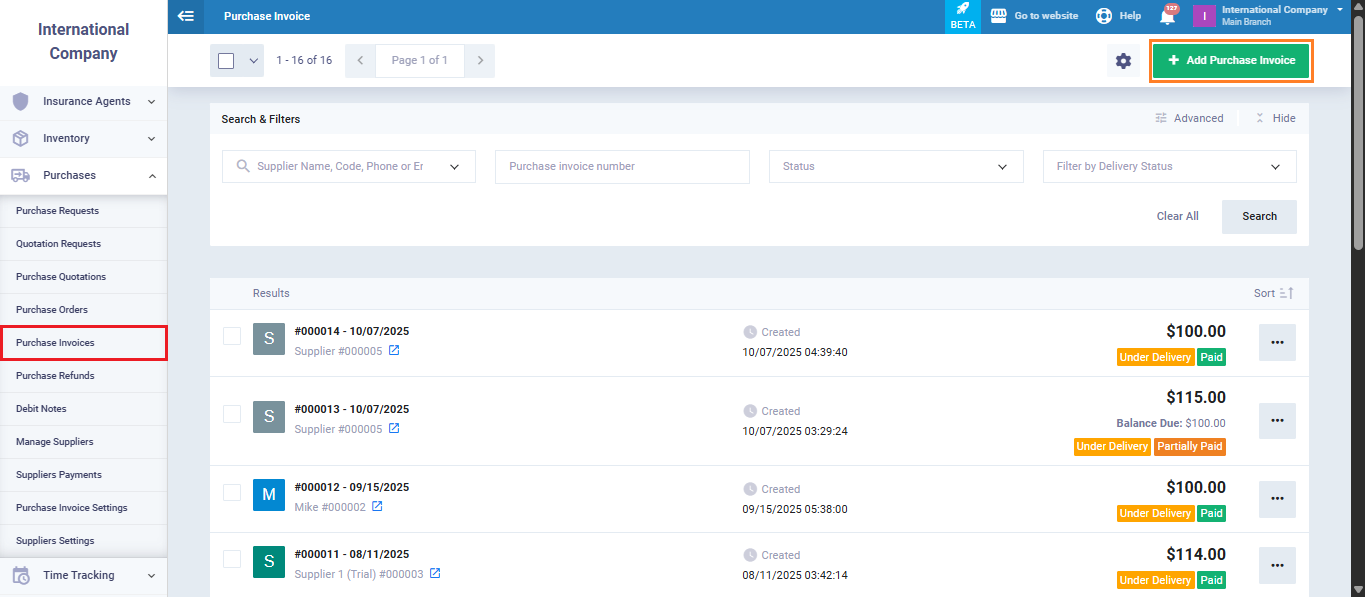Click the Purchase invoice number field
Viewport: 1365px width, 597px height.
(622, 167)
